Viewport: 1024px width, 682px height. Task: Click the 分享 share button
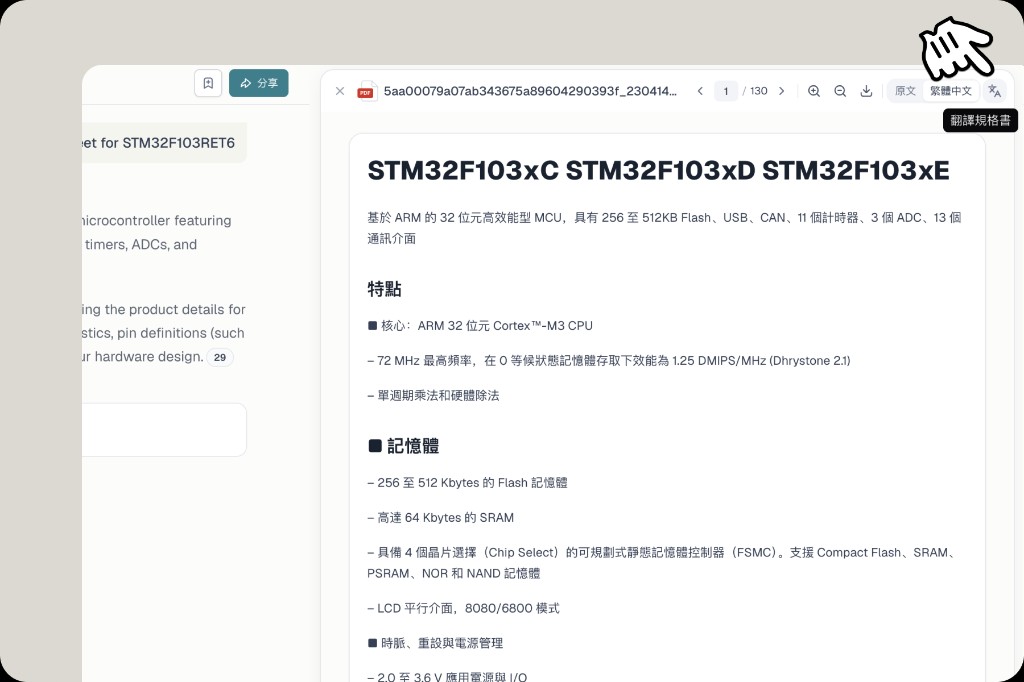pyautogui.click(x=259, y=83)
